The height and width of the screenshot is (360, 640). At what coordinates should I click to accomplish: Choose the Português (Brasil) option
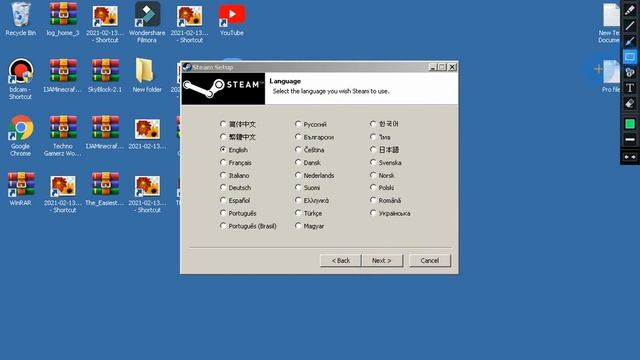pyautogui.click(x=223, y=226)
